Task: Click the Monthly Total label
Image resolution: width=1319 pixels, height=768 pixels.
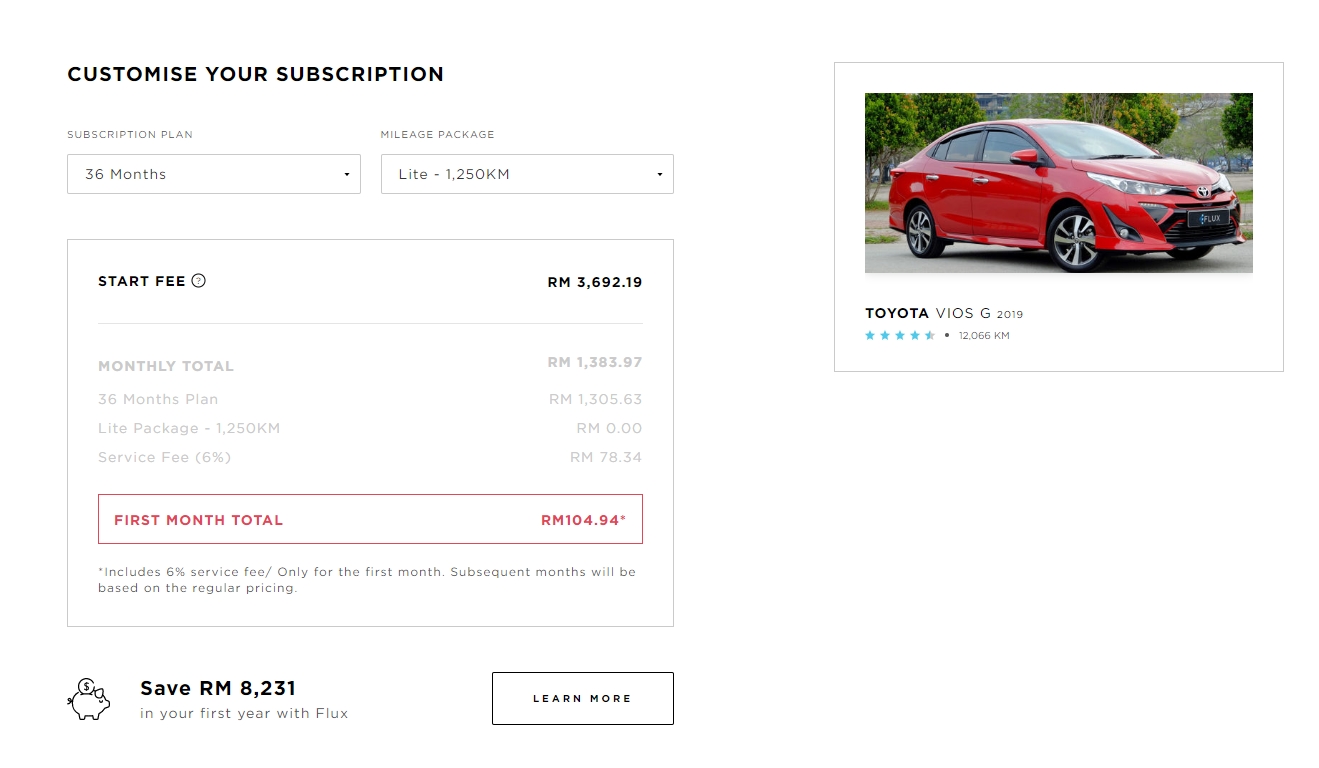Action: coord(166,366)
